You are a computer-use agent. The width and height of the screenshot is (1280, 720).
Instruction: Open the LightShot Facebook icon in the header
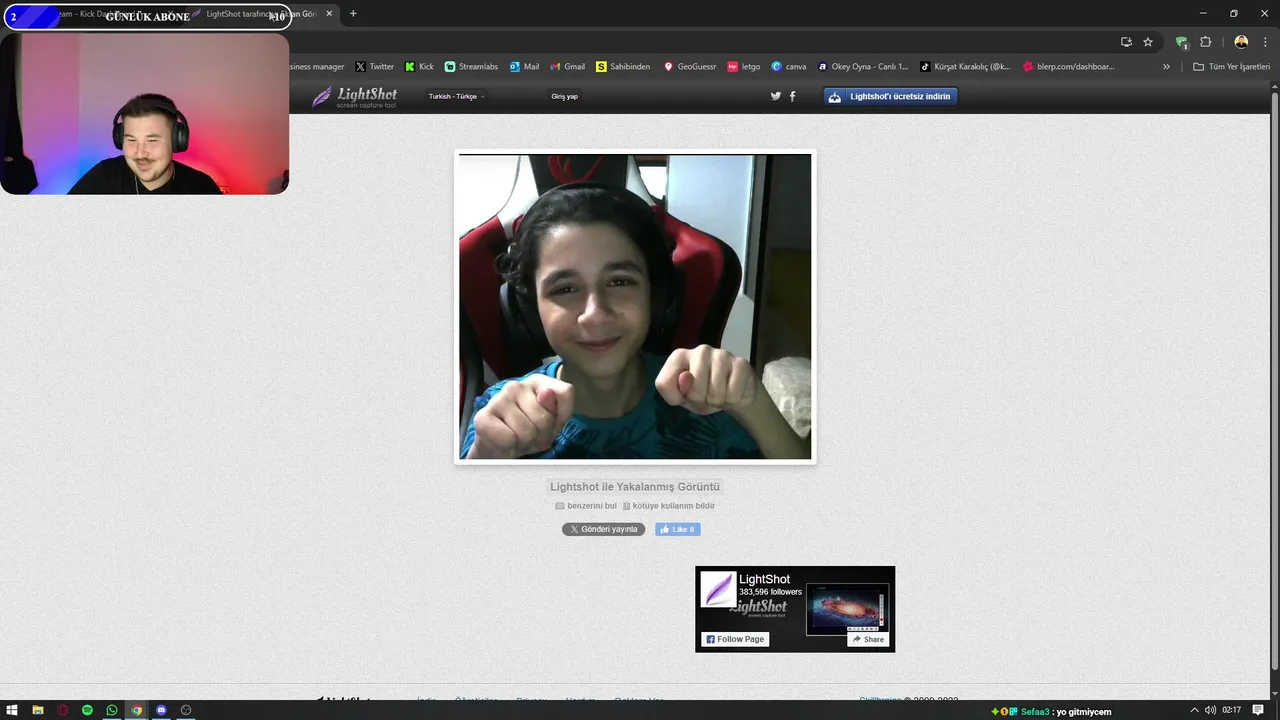(x=792, y=96)
